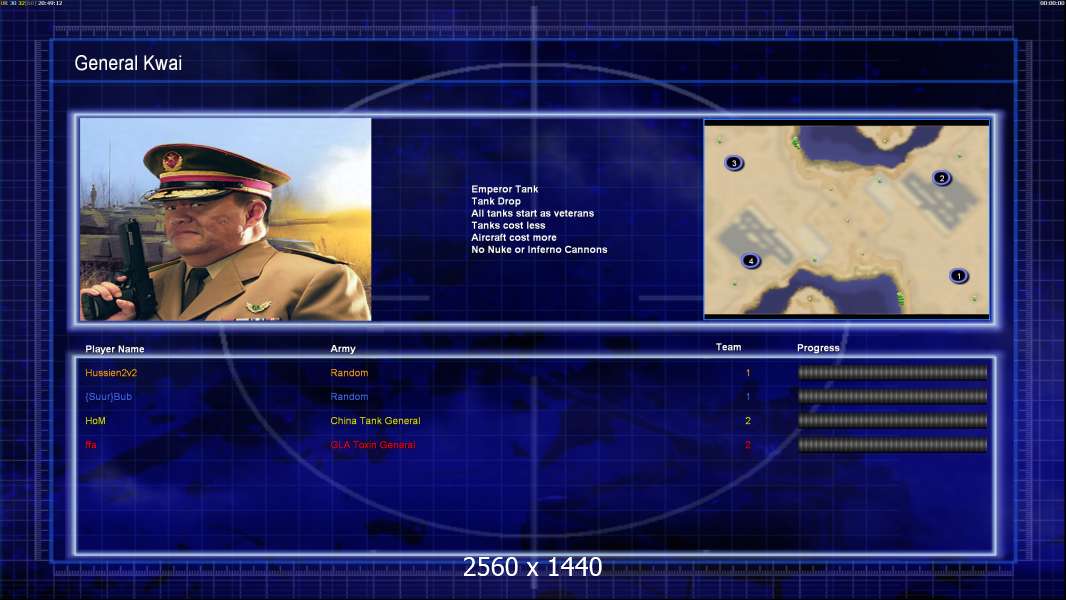The width and height of the screenshot is (1066, 600).
Task: Click the "Aircraft cost more" line
Action: 513,238
